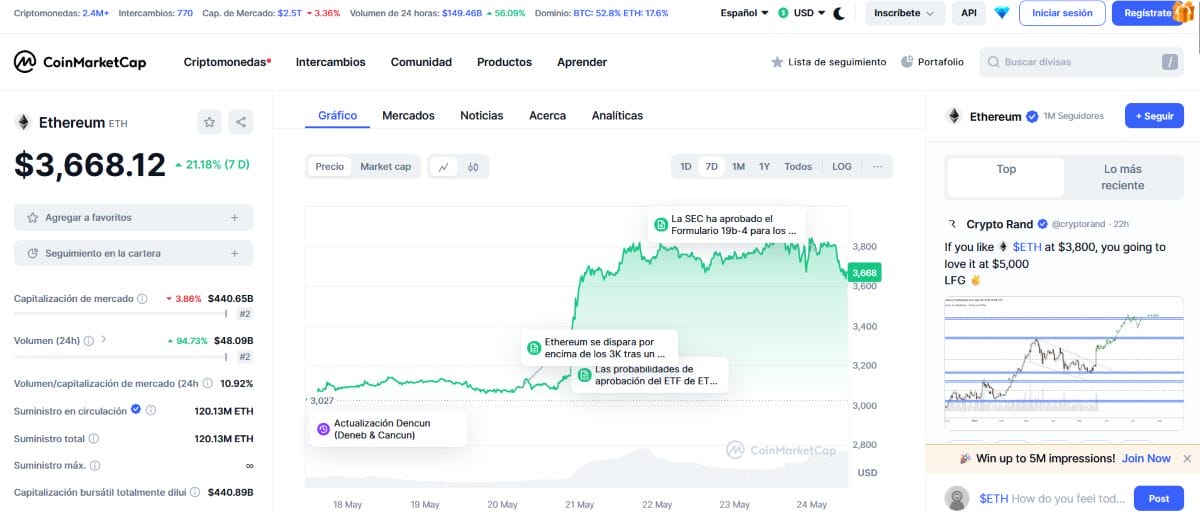Click Buscar divisas search field
The height and width of the screenshot is (514, 1200).
[x=1082, y=62]
